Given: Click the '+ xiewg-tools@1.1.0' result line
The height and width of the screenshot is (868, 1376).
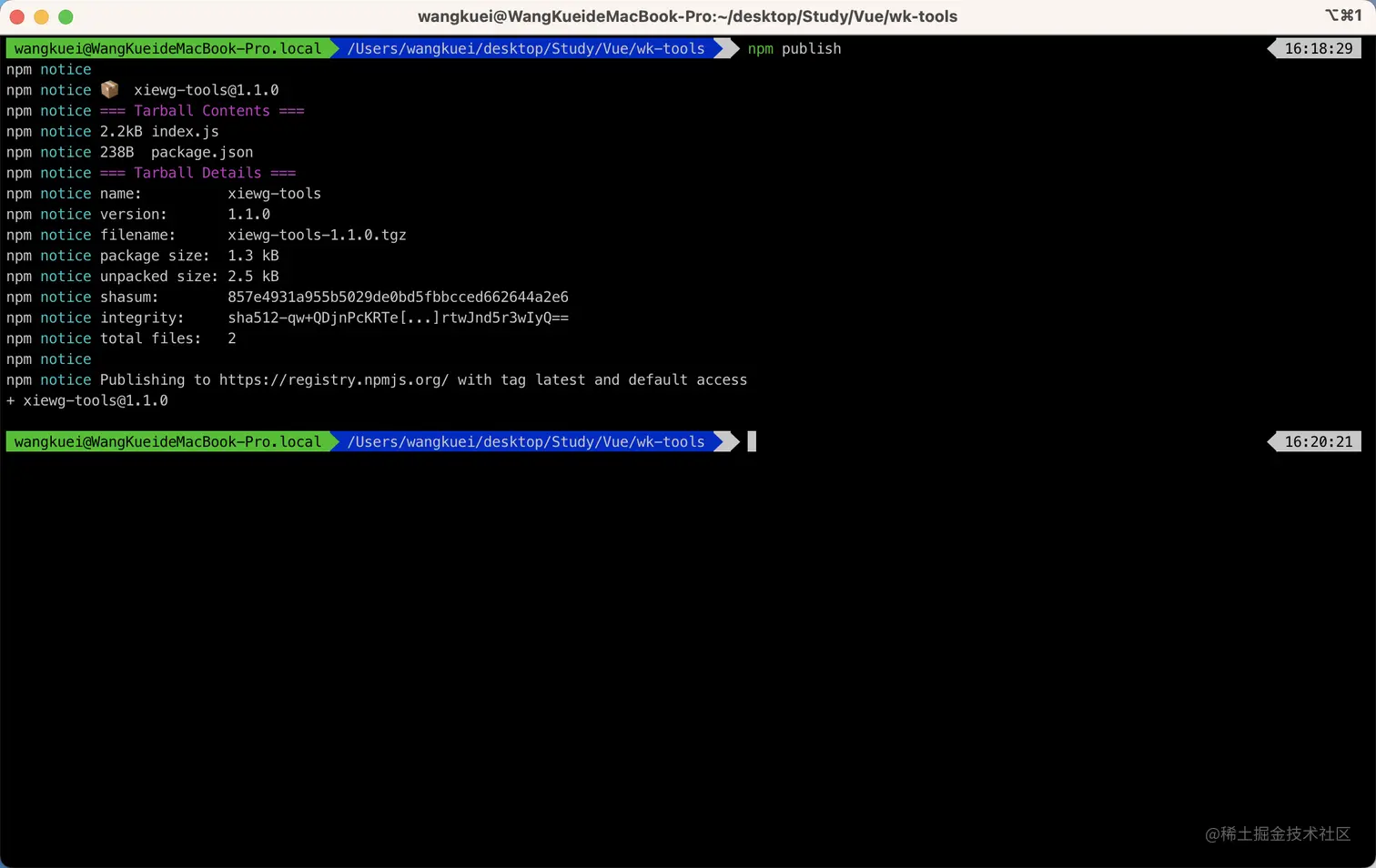Looking at the screenshot, I should click(x=87, y=400).
